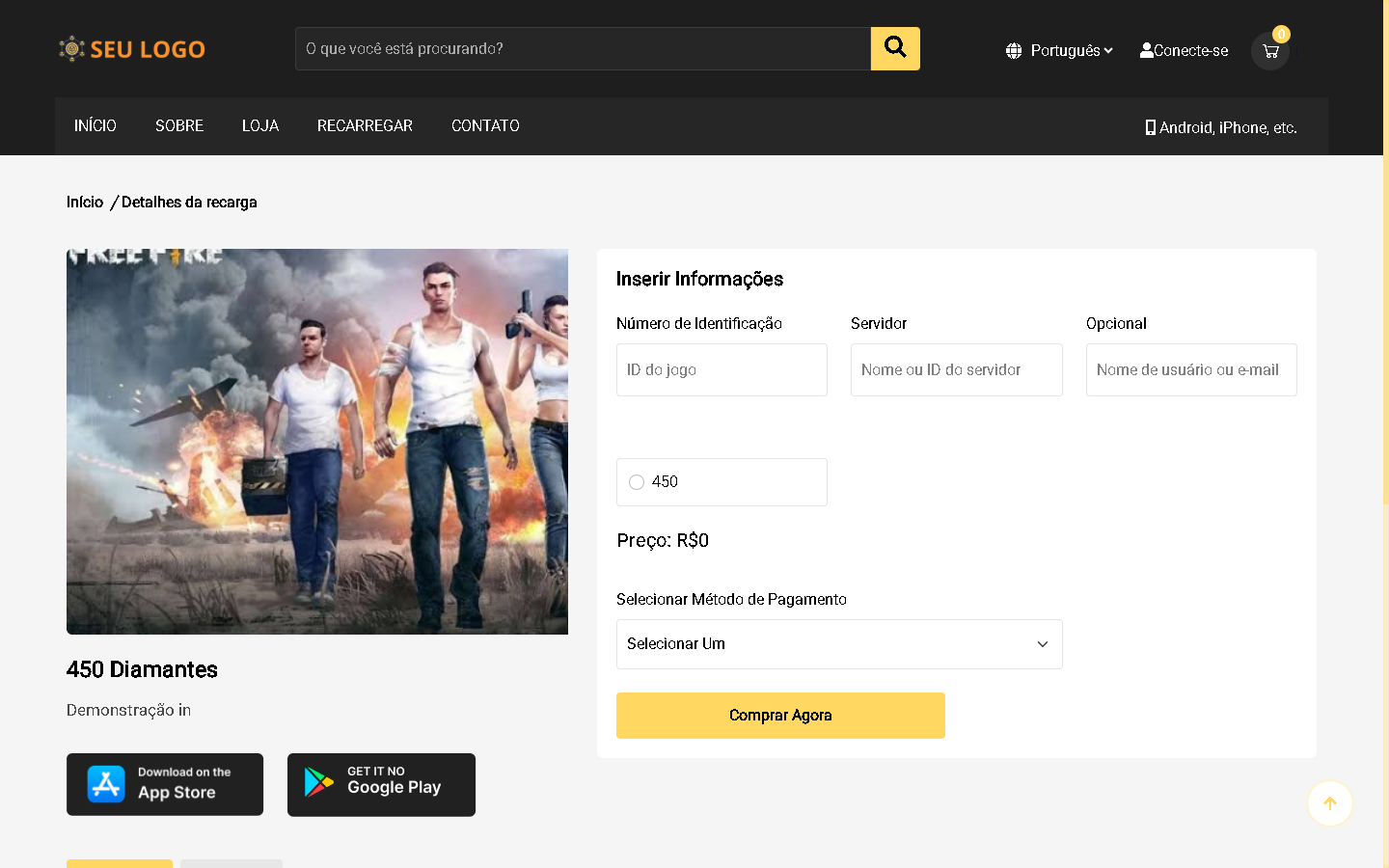Viewport: 1389px width, 868px height.
Task: Select the 450 diamonds radio option
Action: pos(637,482)
